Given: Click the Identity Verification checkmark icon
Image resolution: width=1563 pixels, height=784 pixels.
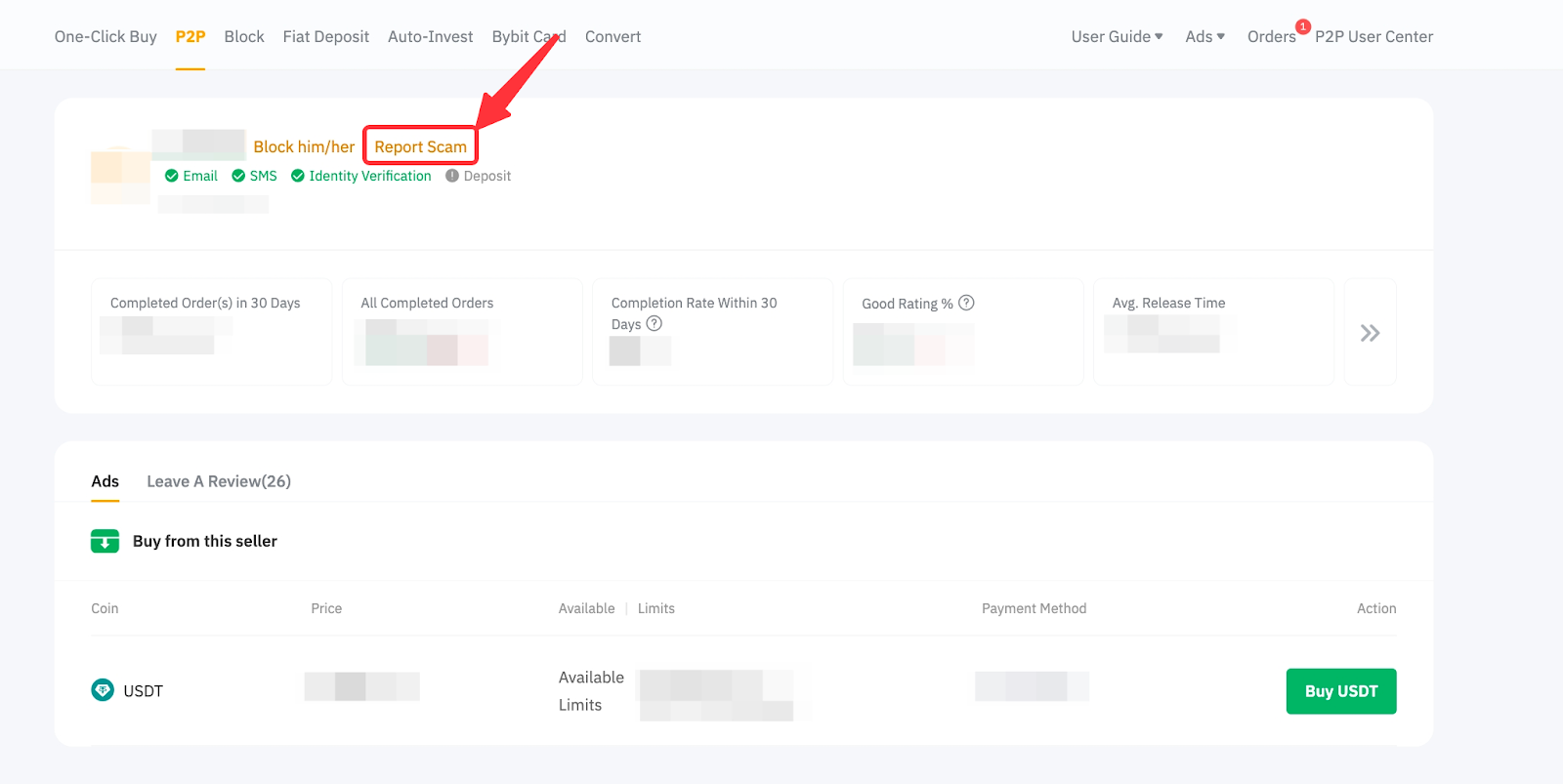Looking at the screenshot, I should coord(298,176).
